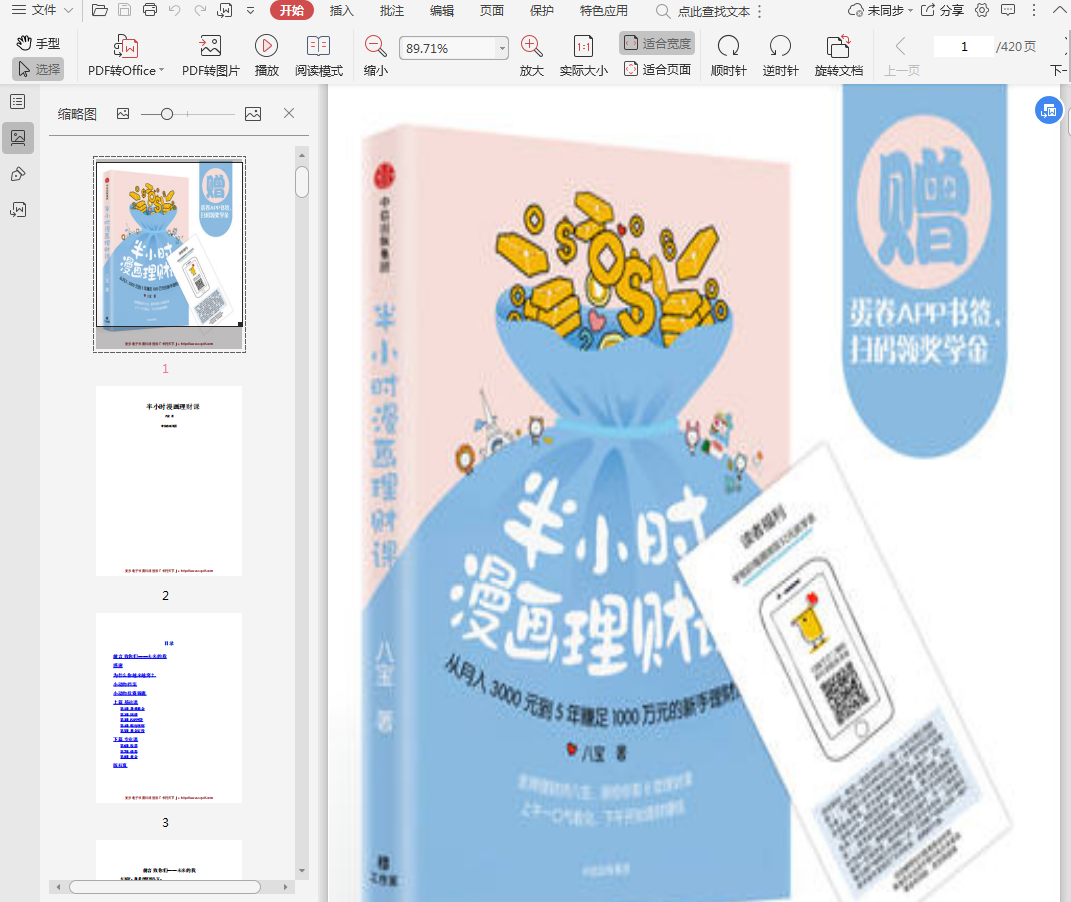Screen dimensions: 1071x902
Task: Set view to 实际大小 actual size
Action: tap(583, 56)
